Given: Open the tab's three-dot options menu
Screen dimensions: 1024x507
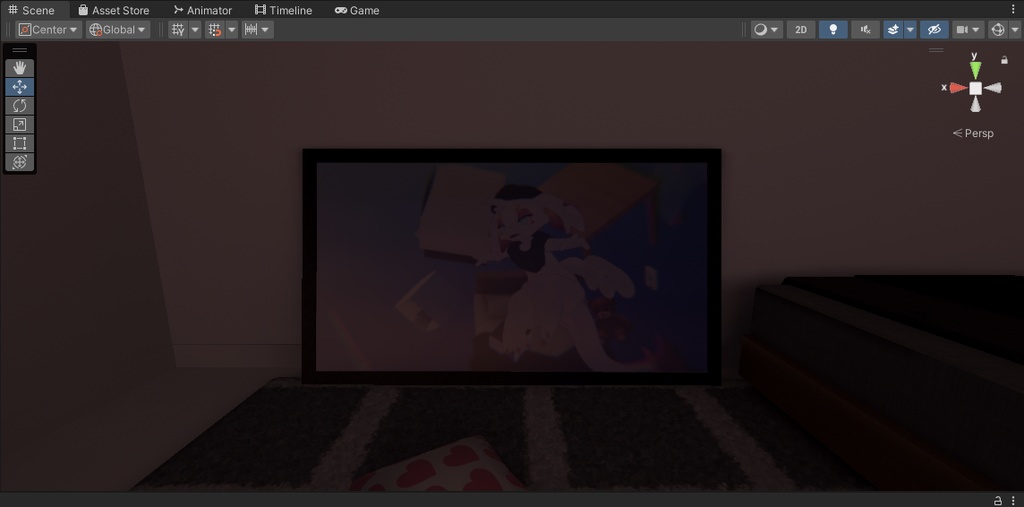Looking at the screenshot, I should click(x=1014, y=9).
